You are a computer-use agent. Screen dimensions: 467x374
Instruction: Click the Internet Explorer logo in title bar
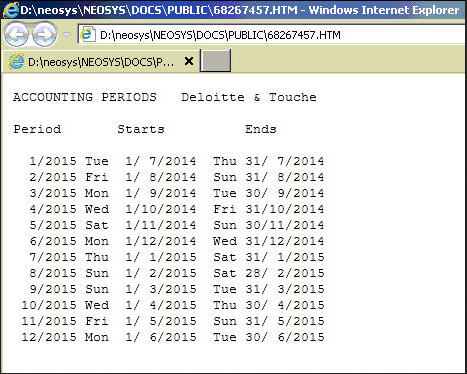[10, 10]
